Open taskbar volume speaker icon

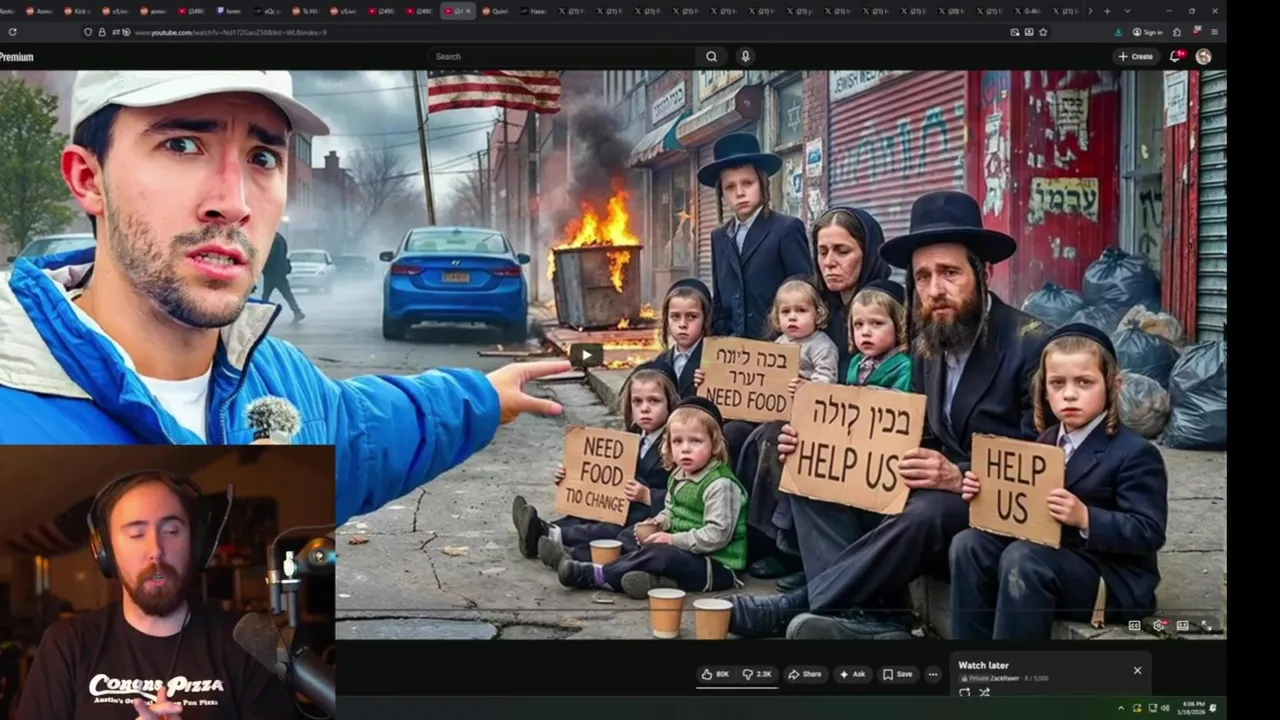click(x=1166, y=708)
